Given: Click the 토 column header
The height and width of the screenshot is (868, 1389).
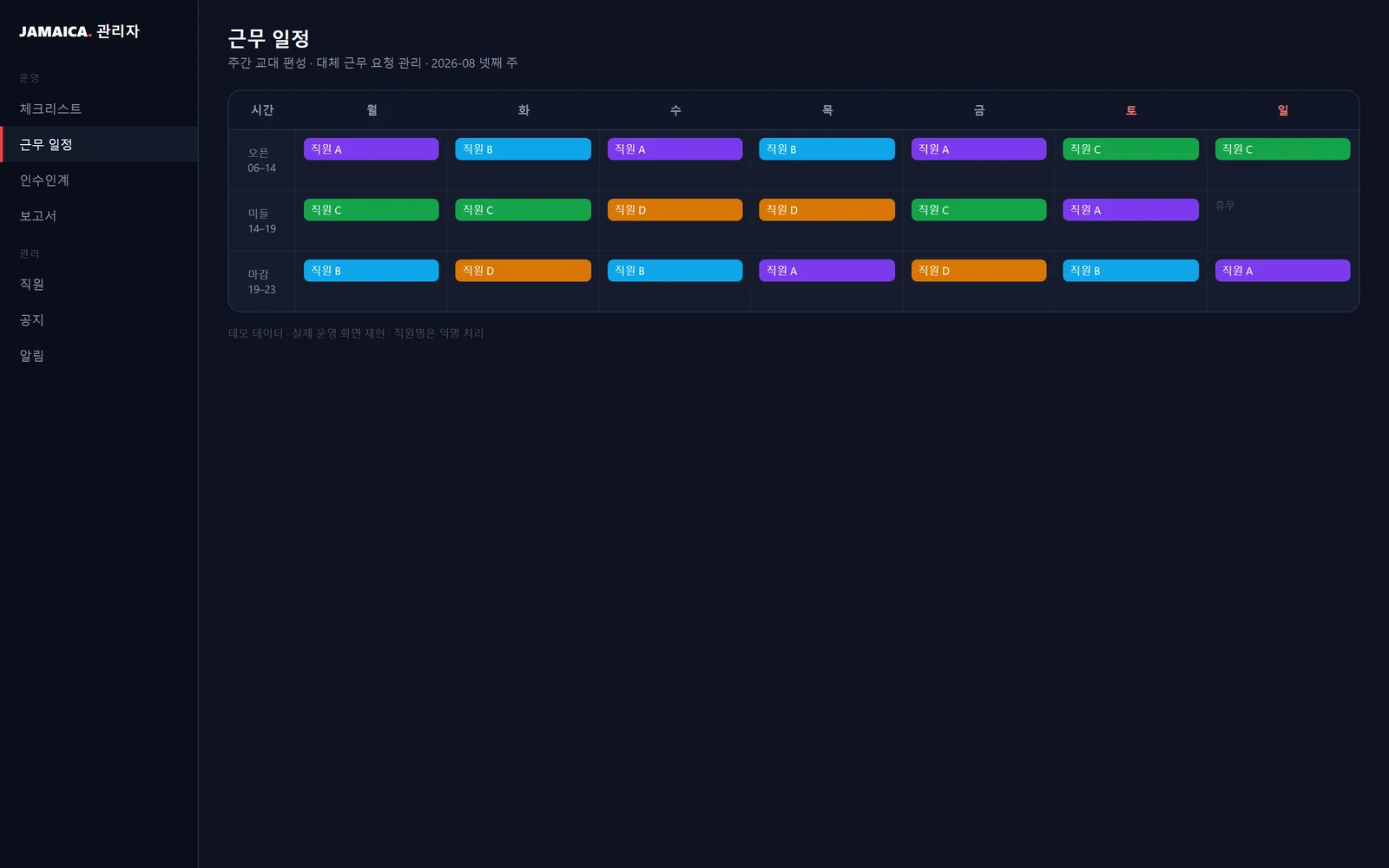Looking at the screenshot, I should click(x=1131, y=110).
